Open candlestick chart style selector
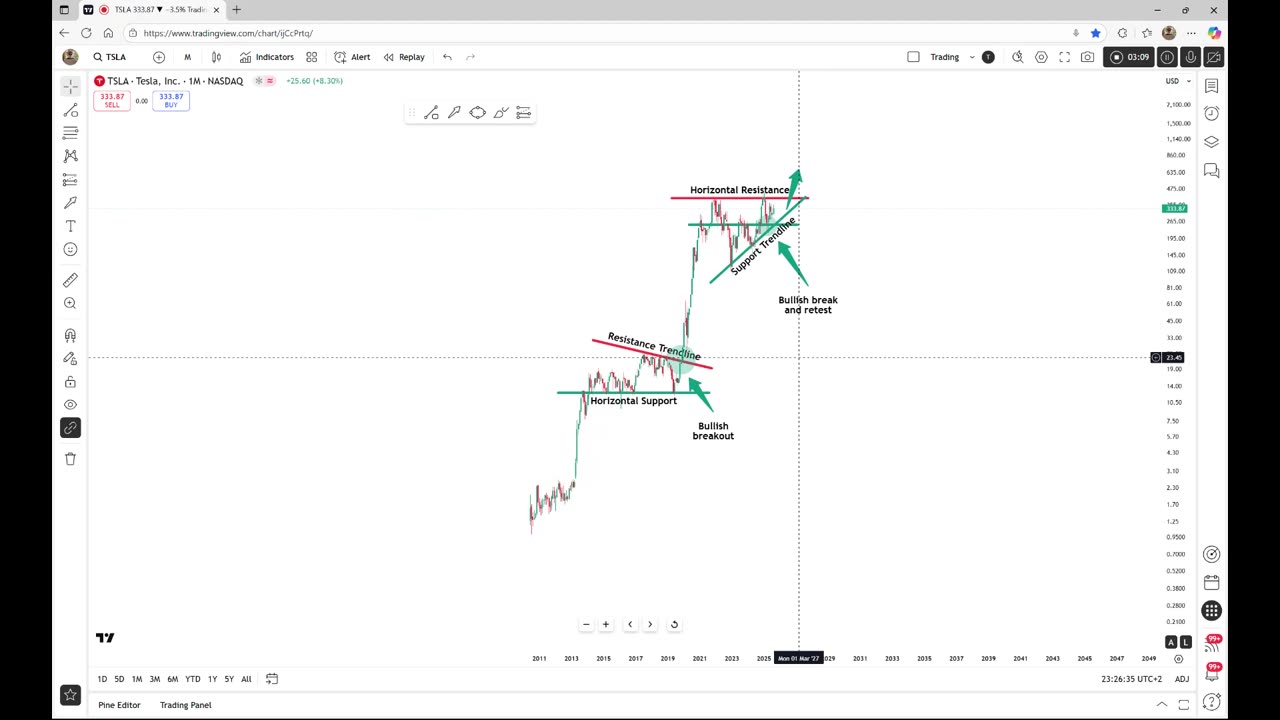 pyautogui.click(x=216, y=57)
